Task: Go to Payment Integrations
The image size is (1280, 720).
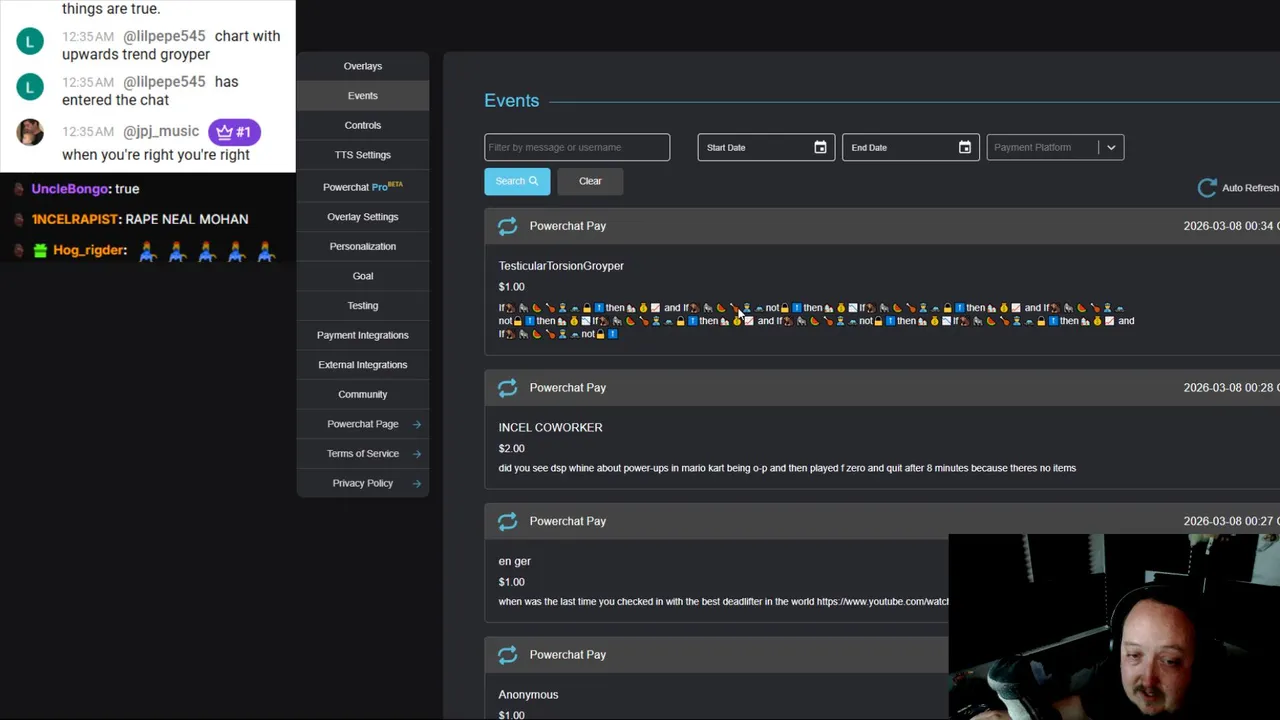Action: click(363, 335)
